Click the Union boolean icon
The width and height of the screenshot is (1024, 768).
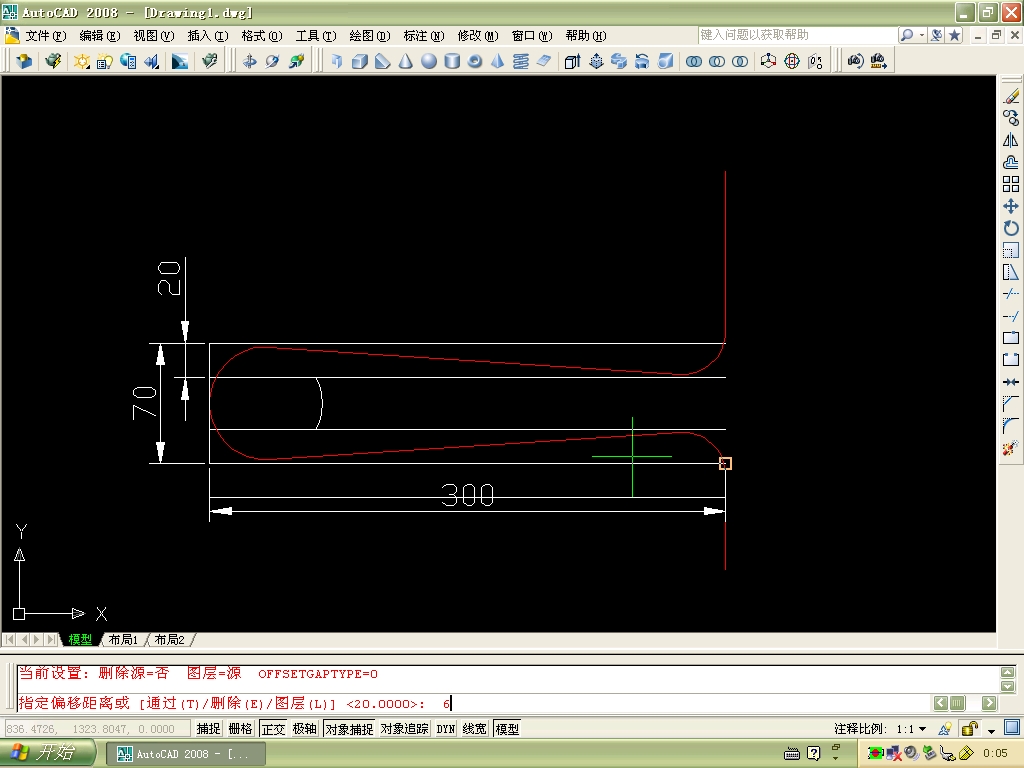[x=694, y=61]
